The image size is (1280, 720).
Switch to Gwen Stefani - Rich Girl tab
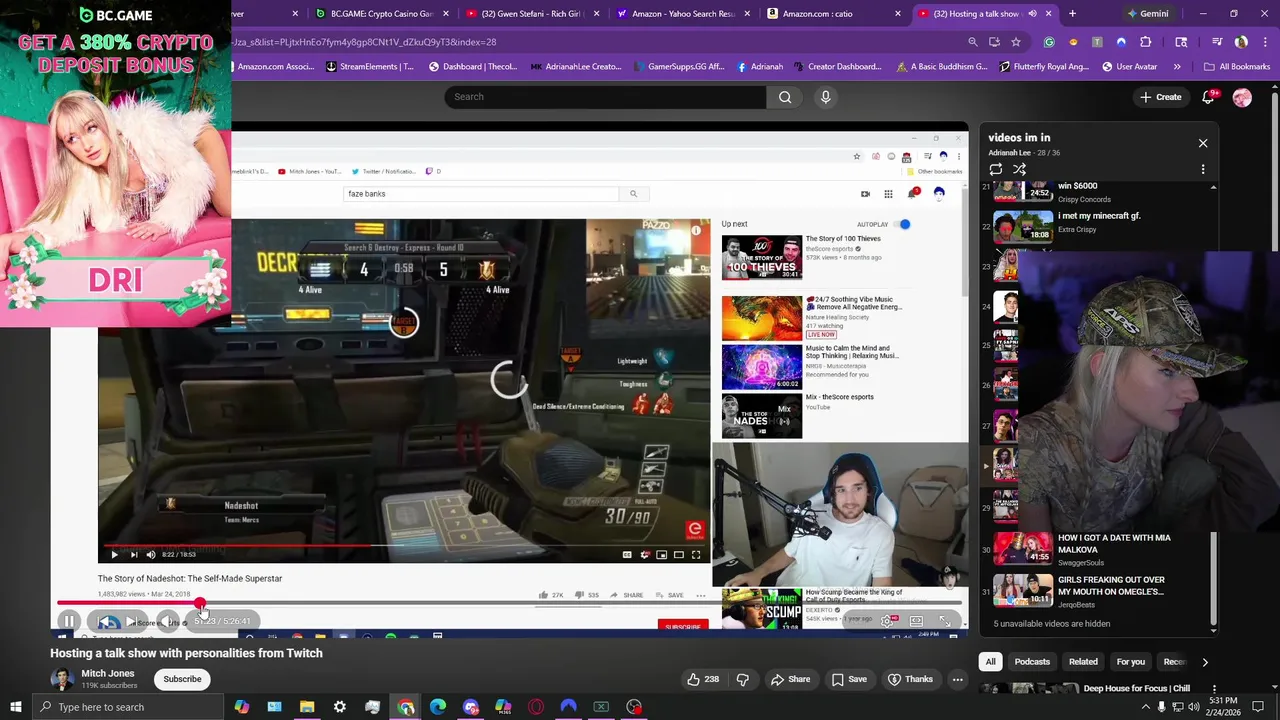(530, 14)
